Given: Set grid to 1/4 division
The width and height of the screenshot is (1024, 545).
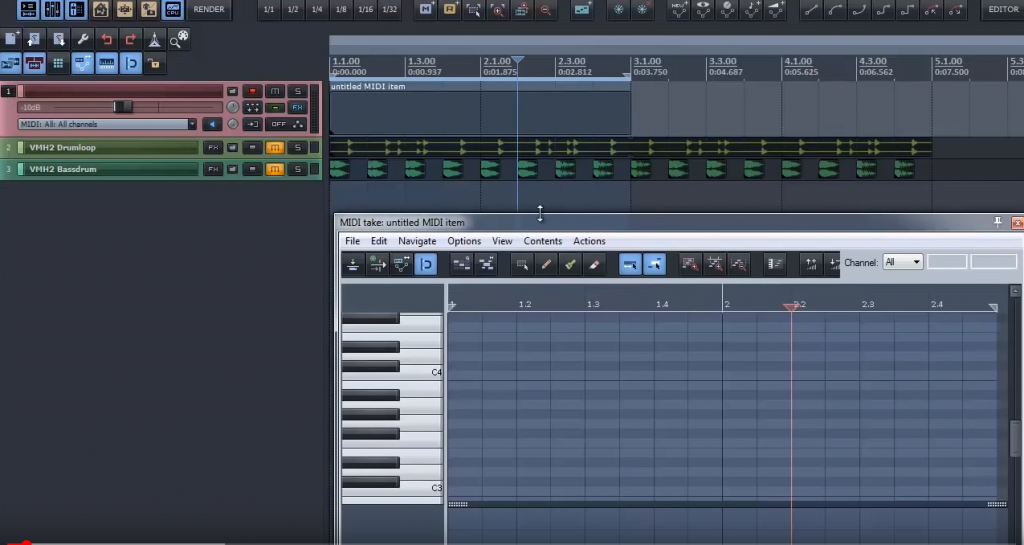Looking at the screenshot, I should (x=317, y=9).
